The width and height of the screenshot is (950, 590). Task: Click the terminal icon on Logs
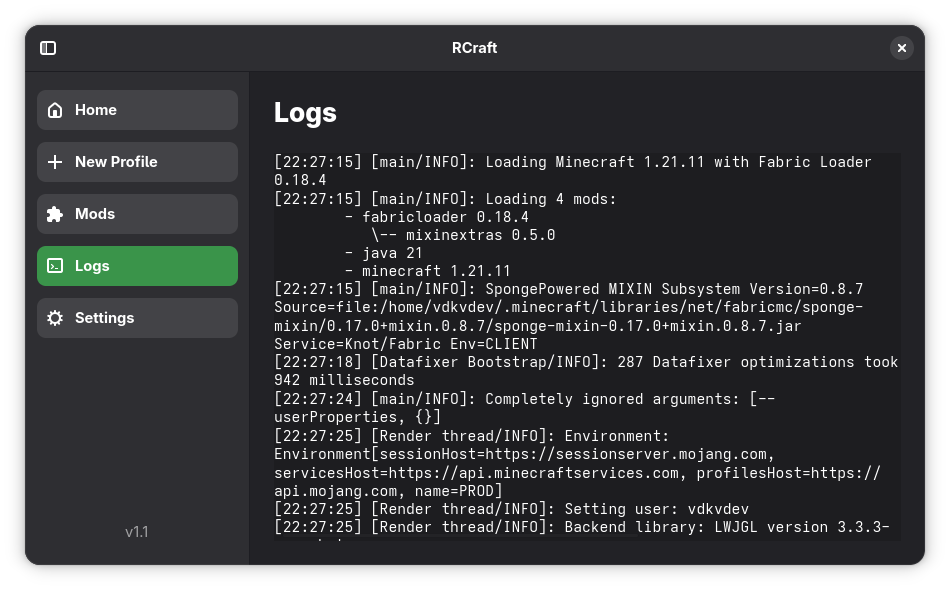coord(55,266)
